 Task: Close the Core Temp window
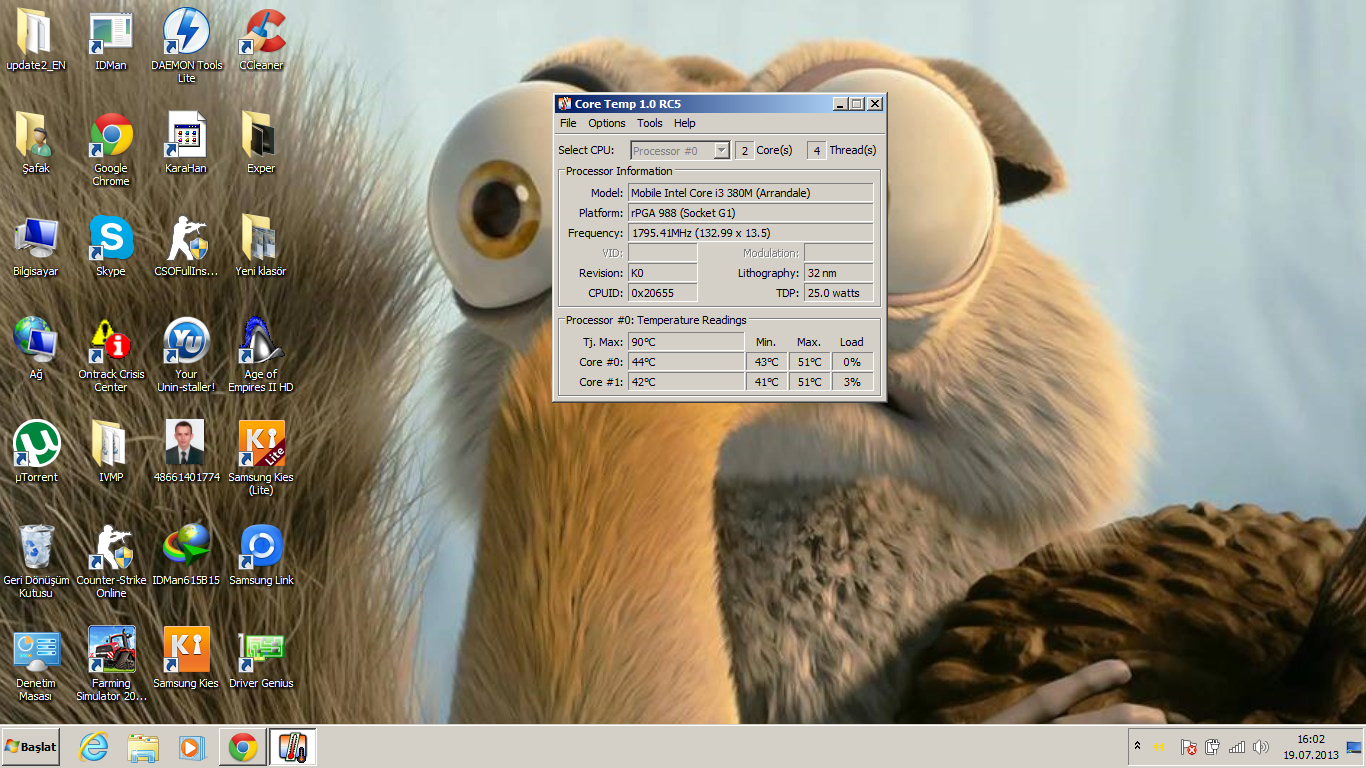(875, 104)
